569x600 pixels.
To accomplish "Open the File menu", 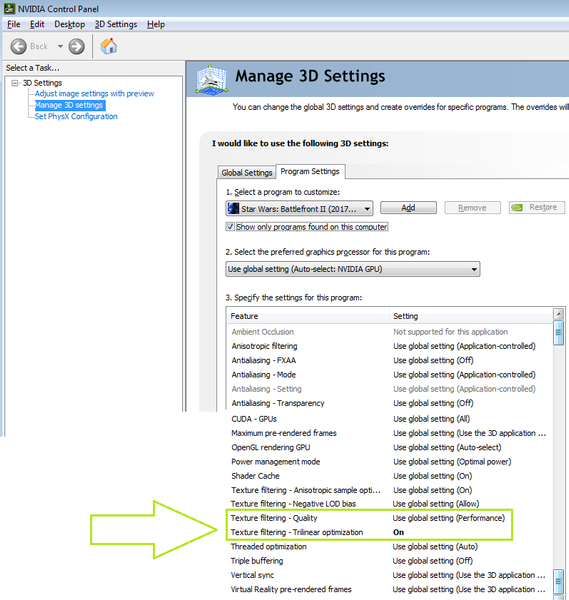I will click(13, 24).
